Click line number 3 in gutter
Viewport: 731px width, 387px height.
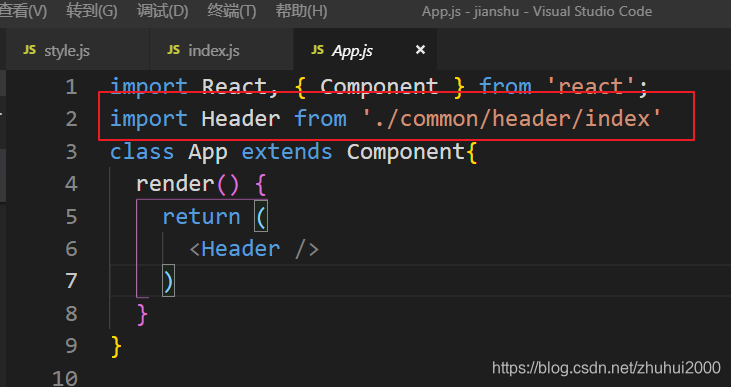[x=71, y=152]
